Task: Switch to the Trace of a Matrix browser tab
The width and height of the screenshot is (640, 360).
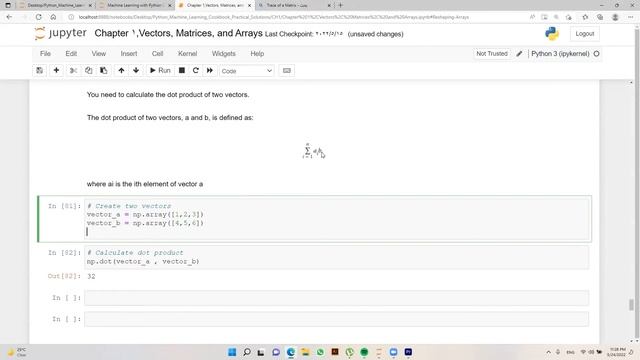Action: click(x=292, y=5)
